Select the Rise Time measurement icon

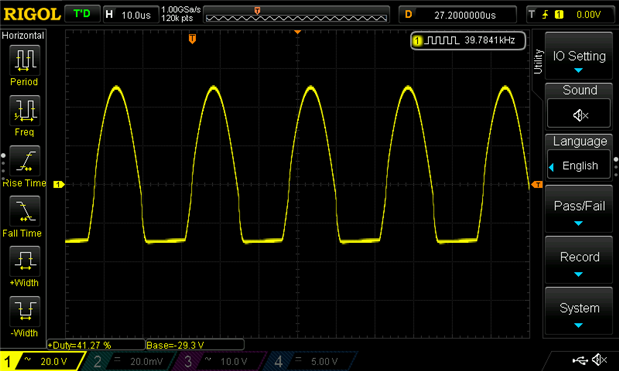point(24,161)
